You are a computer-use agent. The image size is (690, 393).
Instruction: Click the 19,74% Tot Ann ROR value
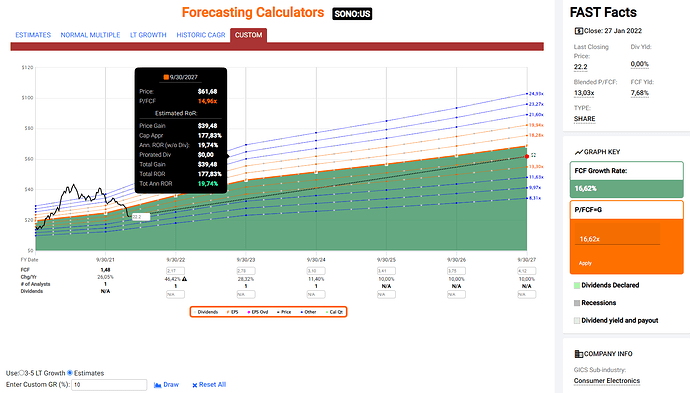pos(208,184)
